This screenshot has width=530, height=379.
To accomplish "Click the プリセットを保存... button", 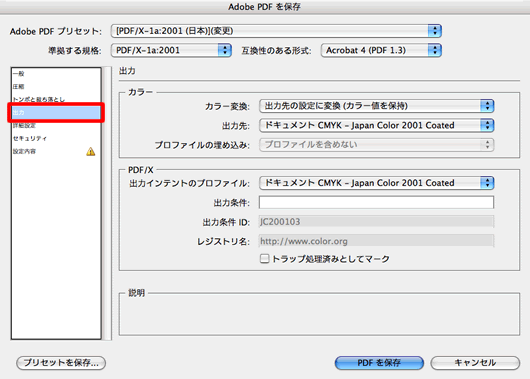I will 61,363.
